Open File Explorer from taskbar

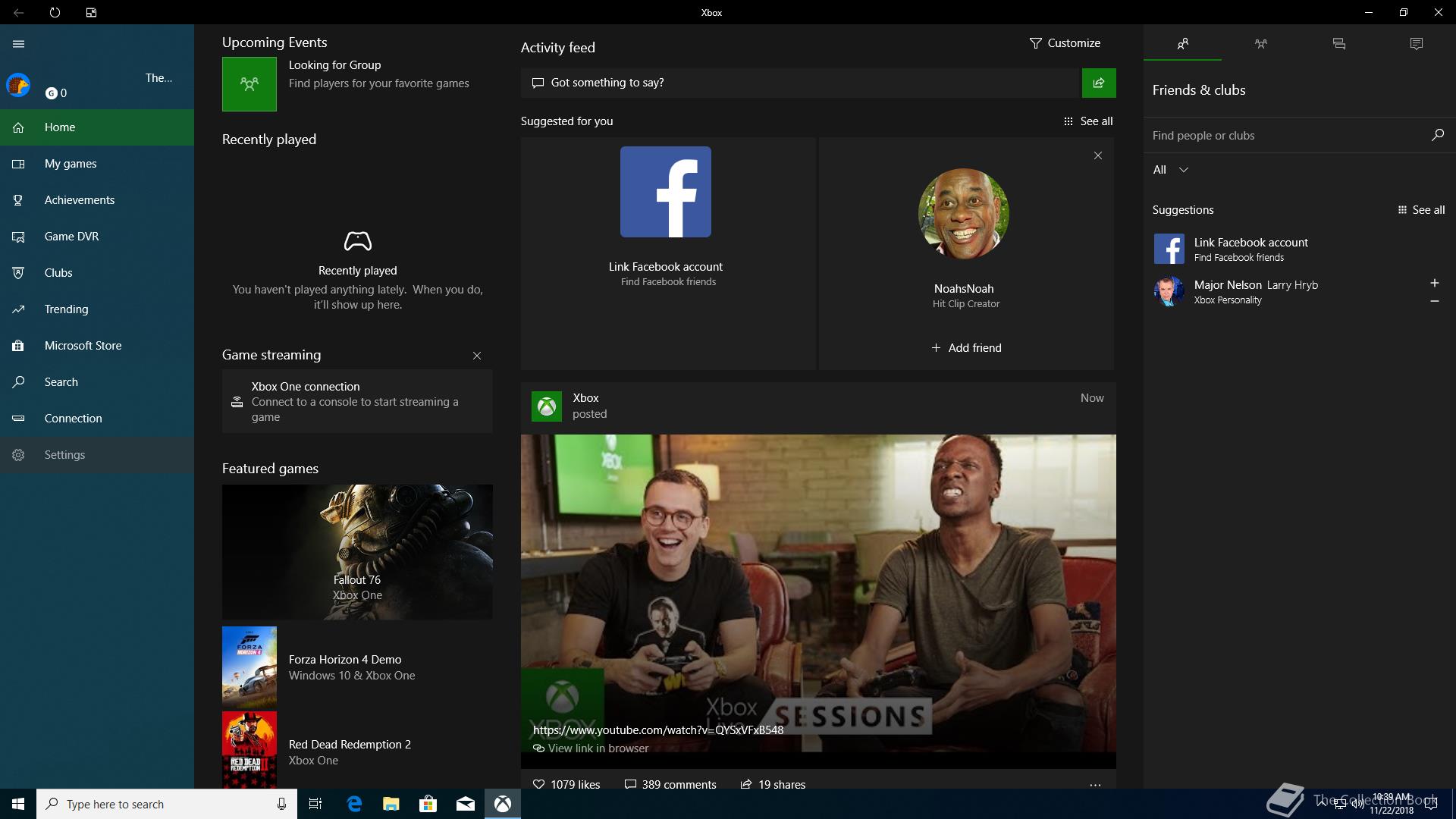coord(391,804)
